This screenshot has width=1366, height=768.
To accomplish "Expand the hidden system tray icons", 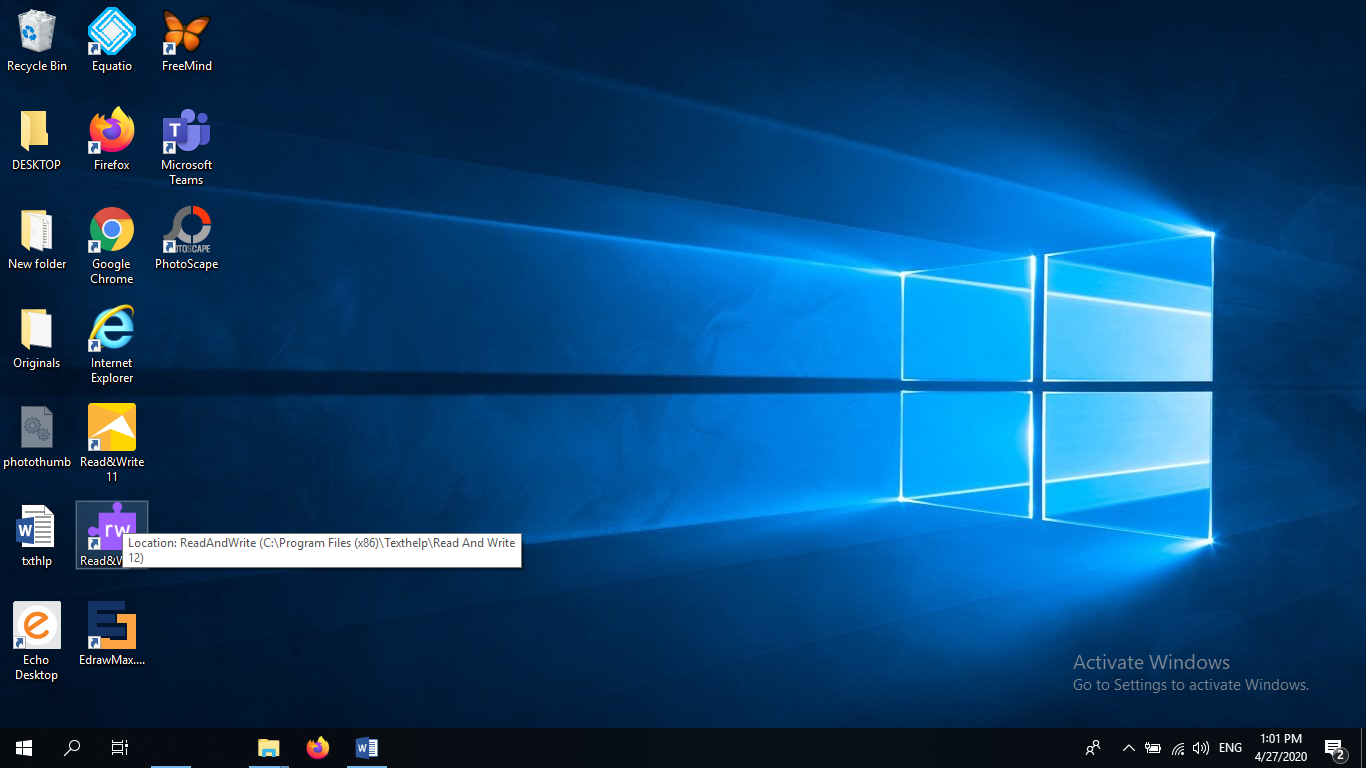I will tap(1129, 748).
